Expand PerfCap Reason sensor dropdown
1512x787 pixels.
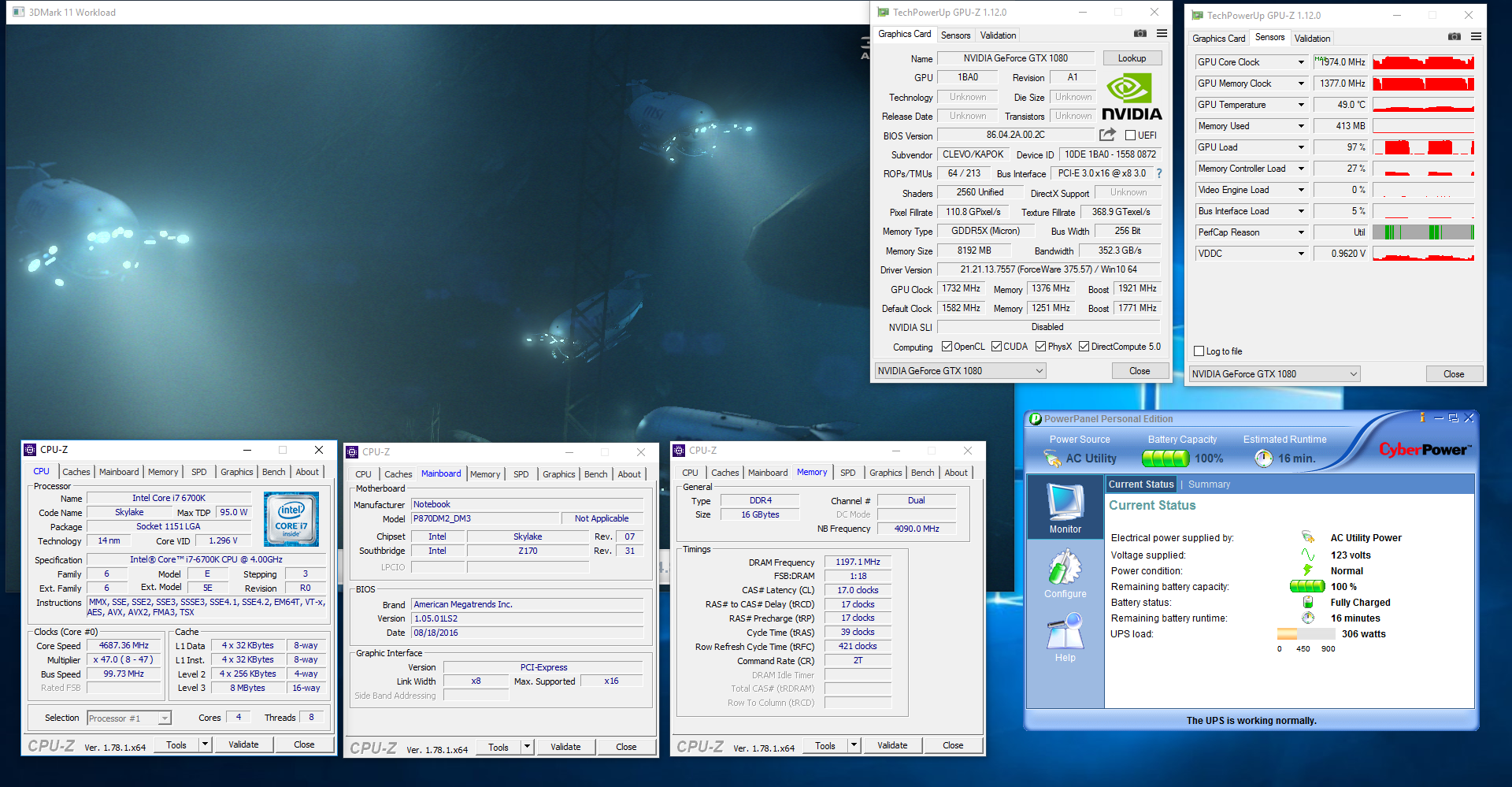coord(1301,232)
